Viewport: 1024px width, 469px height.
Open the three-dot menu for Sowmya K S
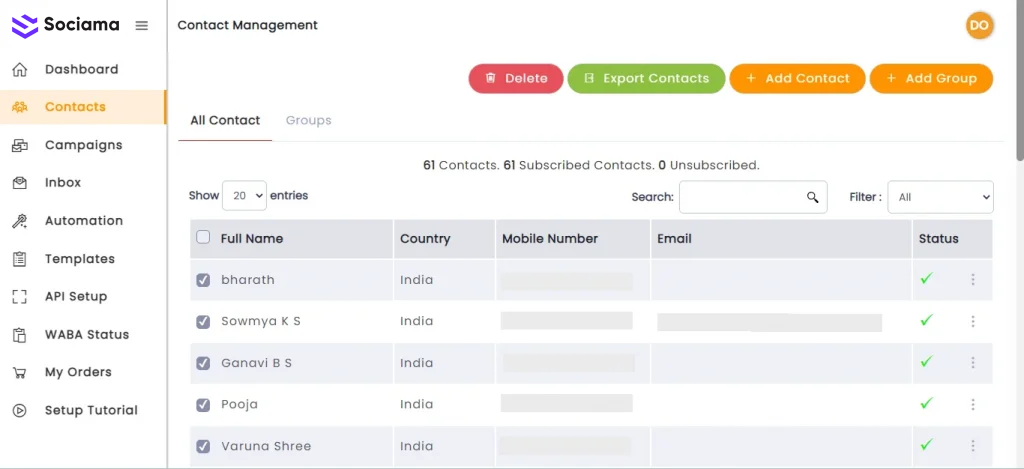tap(972, 321)
